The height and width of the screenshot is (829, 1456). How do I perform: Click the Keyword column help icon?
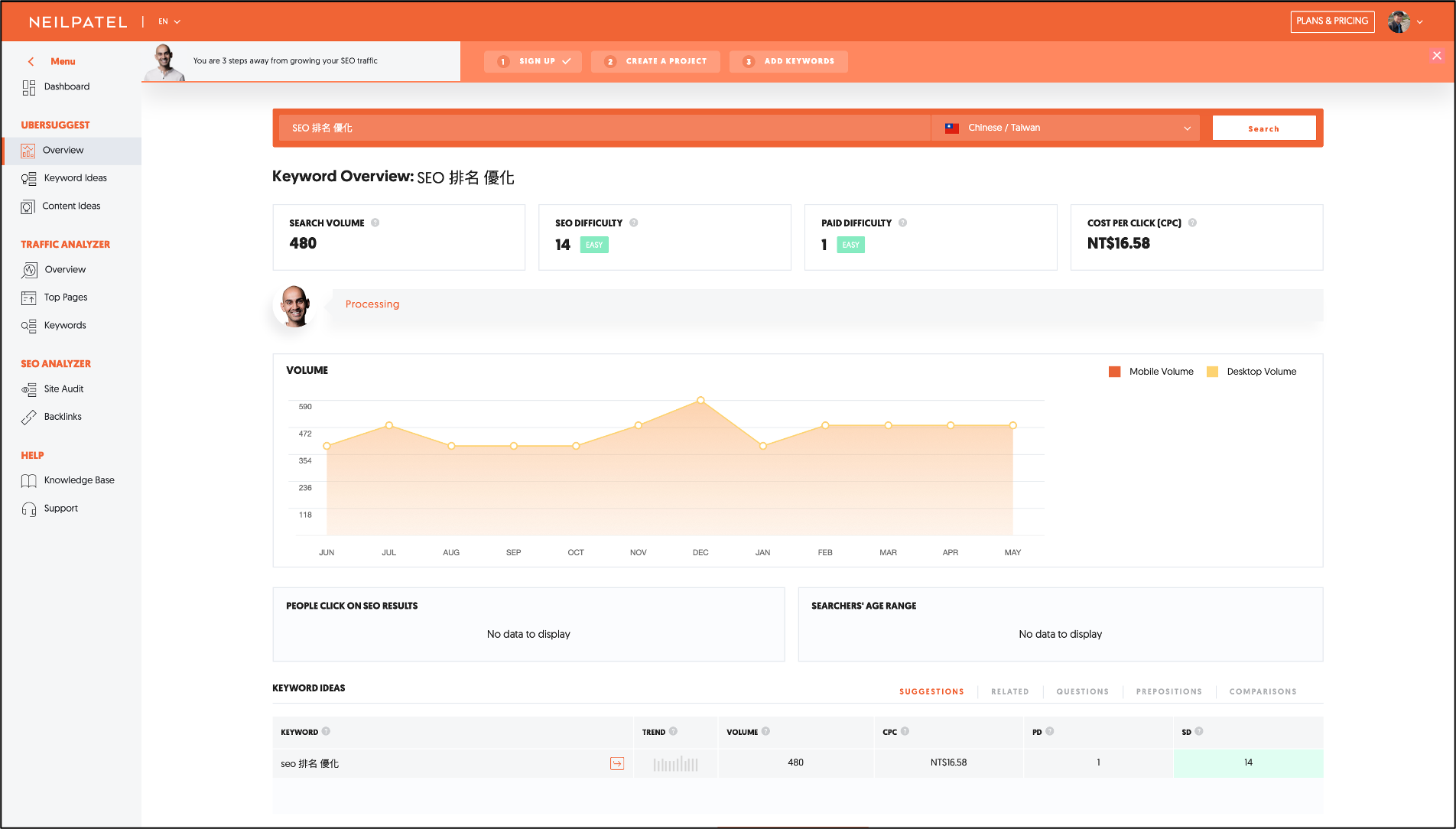pyautogui.click(x=326, y=731)
